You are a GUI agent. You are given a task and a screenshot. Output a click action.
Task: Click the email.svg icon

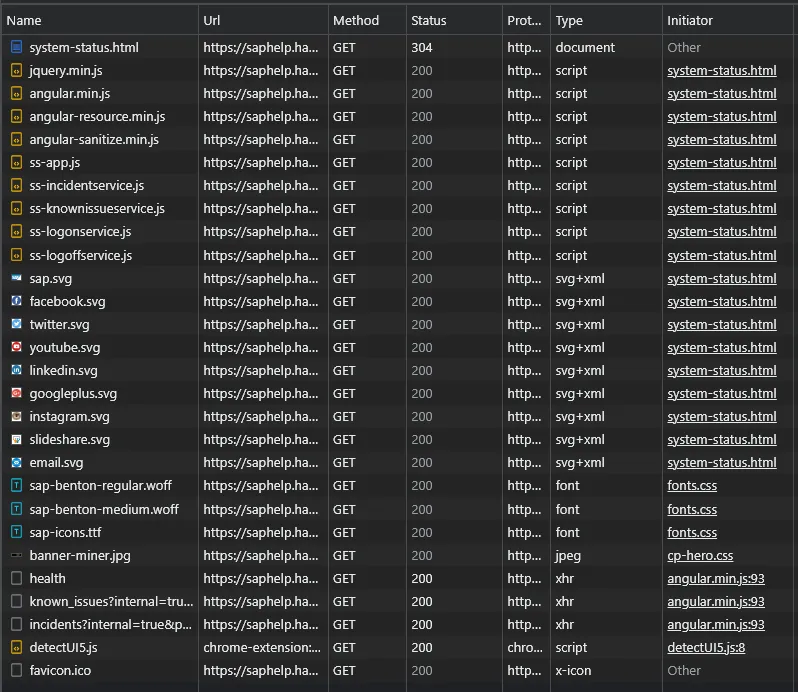pyautogui.click(x=16, y=463)
